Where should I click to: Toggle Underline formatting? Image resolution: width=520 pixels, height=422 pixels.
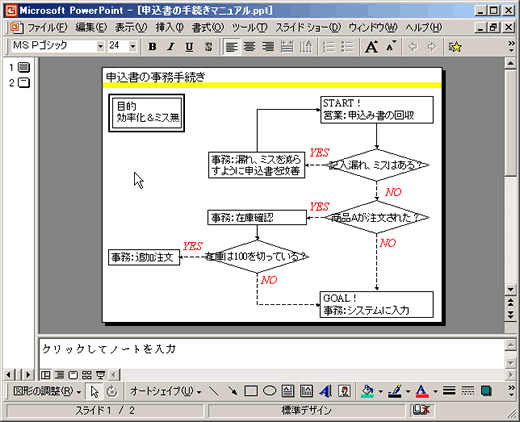coord(189,47)
